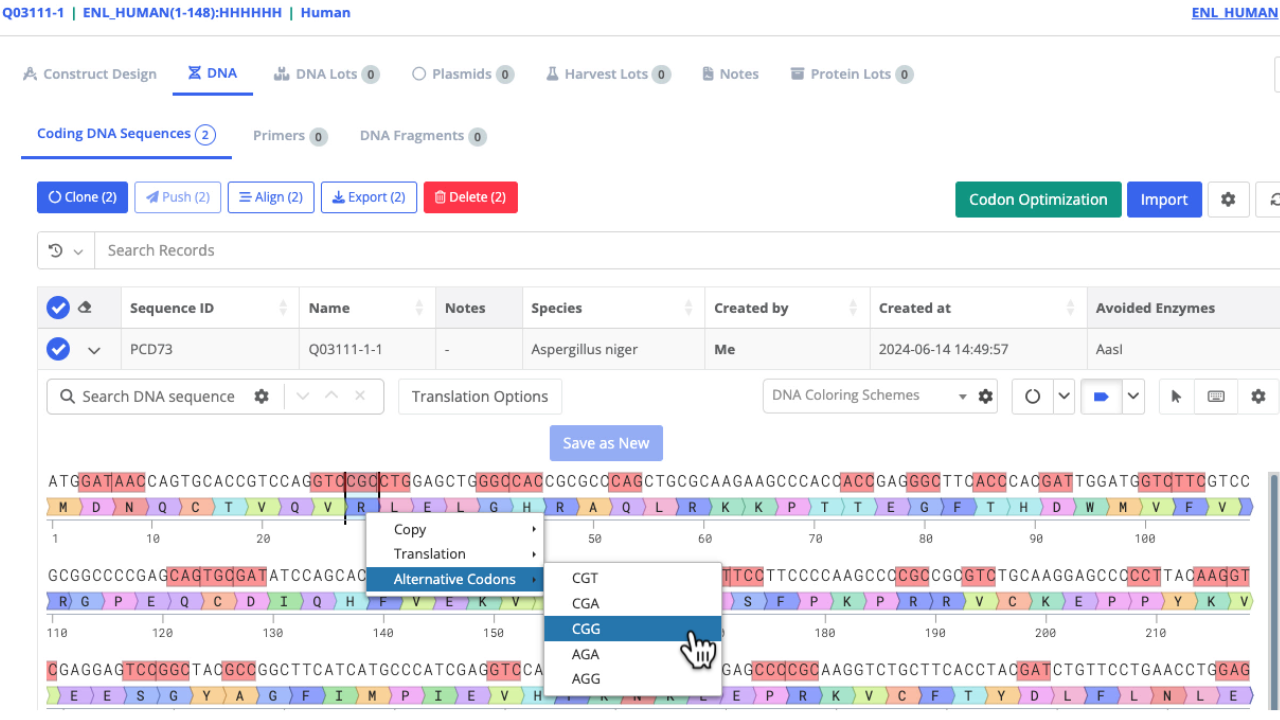The image size is (1280, 720).
Task: Expand the circular view mode dropdown arrow
Action: pos(1063,396)
